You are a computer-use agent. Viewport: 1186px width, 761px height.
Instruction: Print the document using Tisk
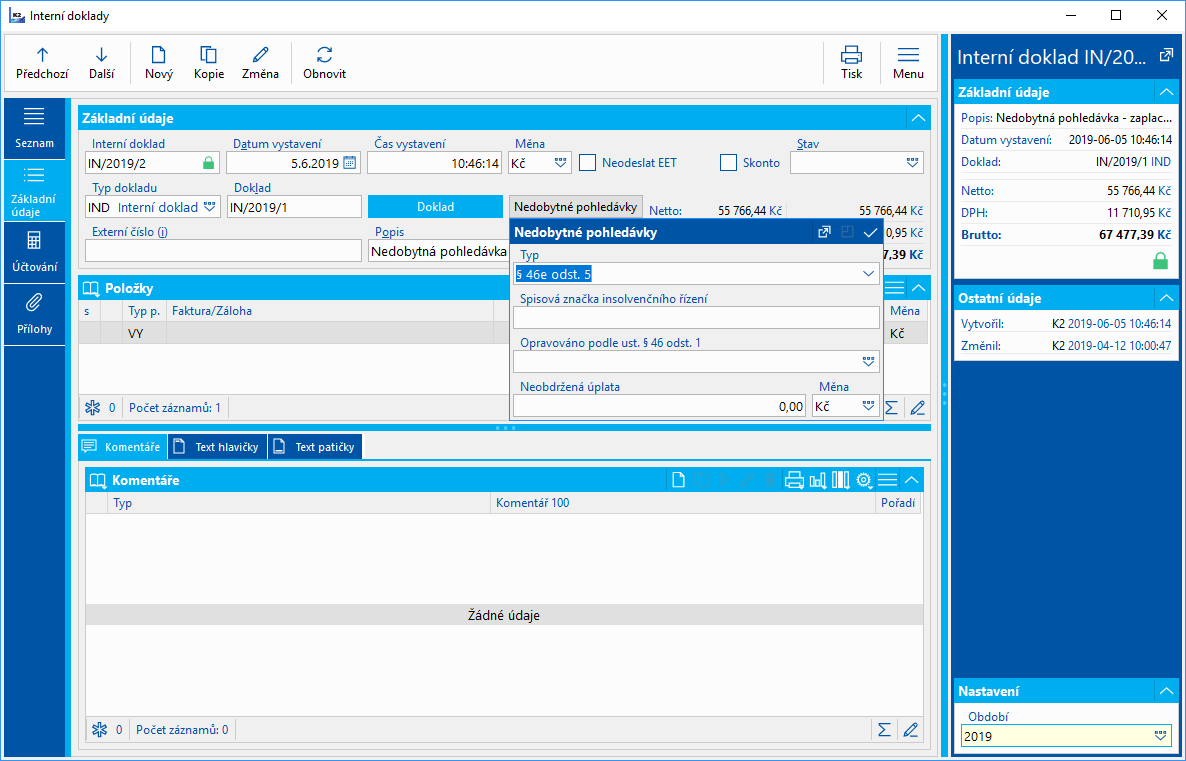[852, 63]
